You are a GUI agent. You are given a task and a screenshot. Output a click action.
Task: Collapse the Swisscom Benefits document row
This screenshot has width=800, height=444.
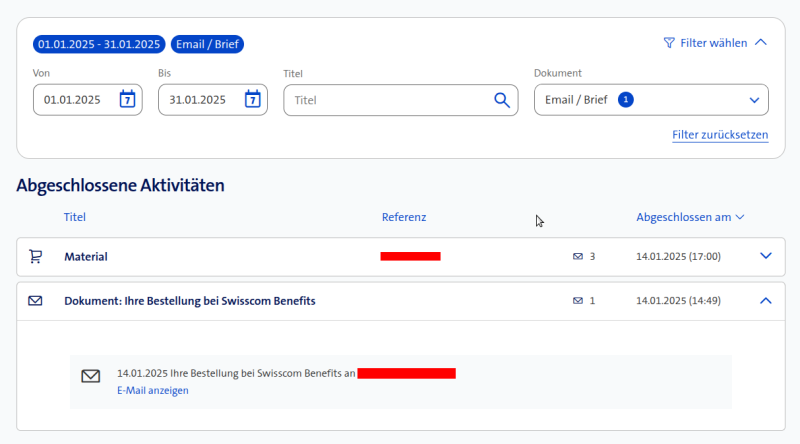pyautogui.click(x=766, y=300)
